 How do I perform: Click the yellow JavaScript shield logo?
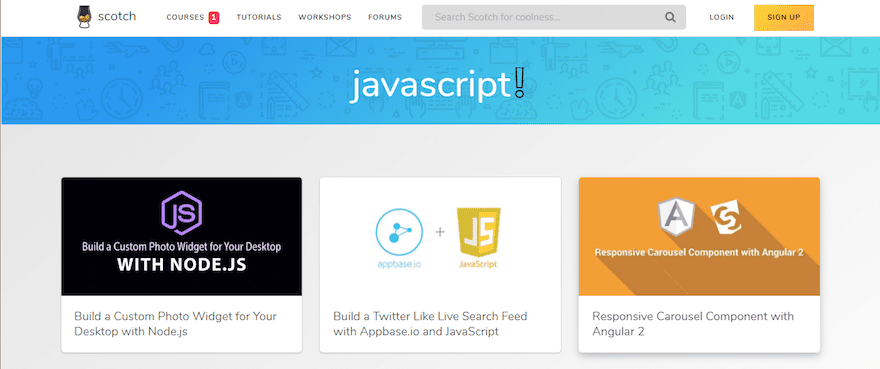[x=479, y=233]
